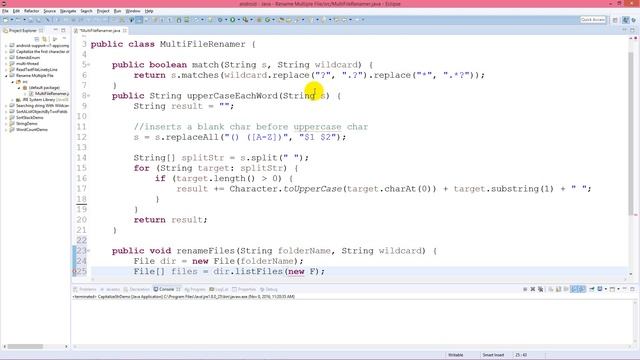
Task: Switch to the Properties tab
Action: (x=244, y=289)
